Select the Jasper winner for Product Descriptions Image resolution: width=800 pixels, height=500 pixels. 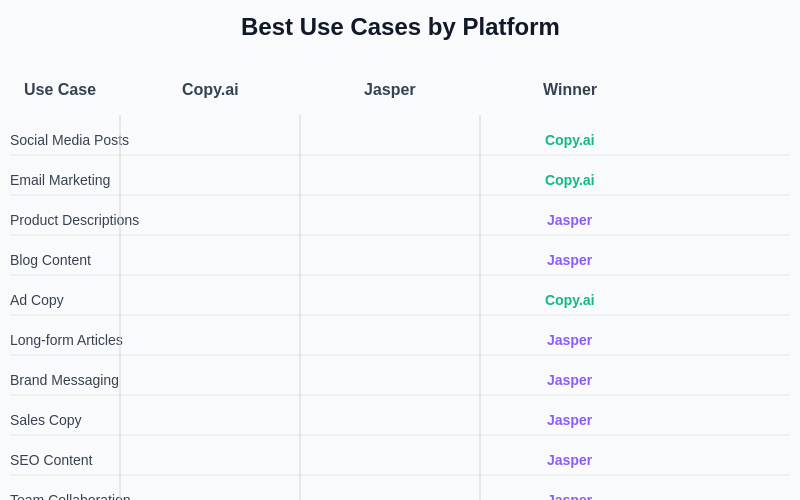(x=569, y=220)
